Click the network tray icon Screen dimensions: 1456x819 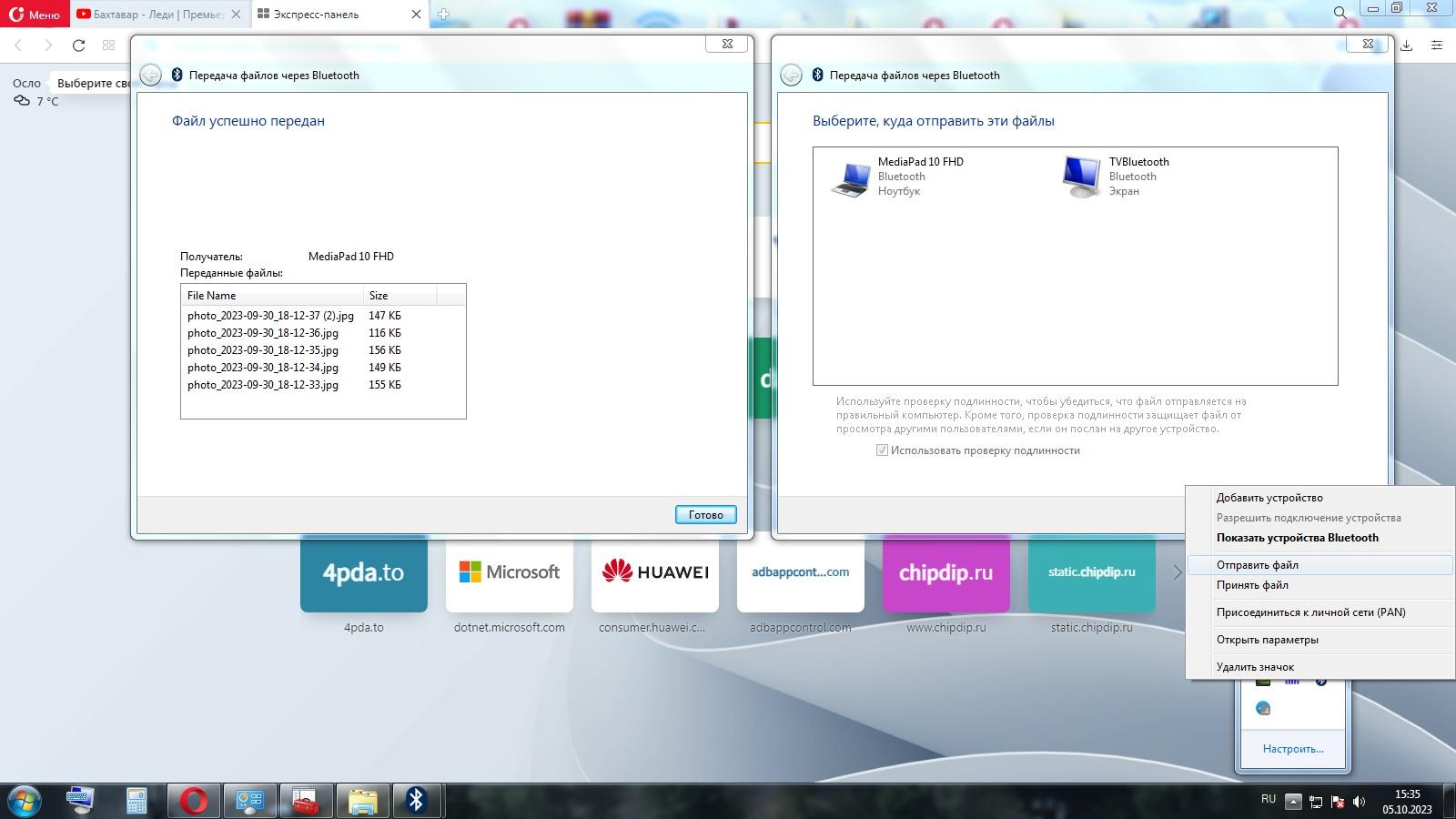click(x=1316, y=802)
